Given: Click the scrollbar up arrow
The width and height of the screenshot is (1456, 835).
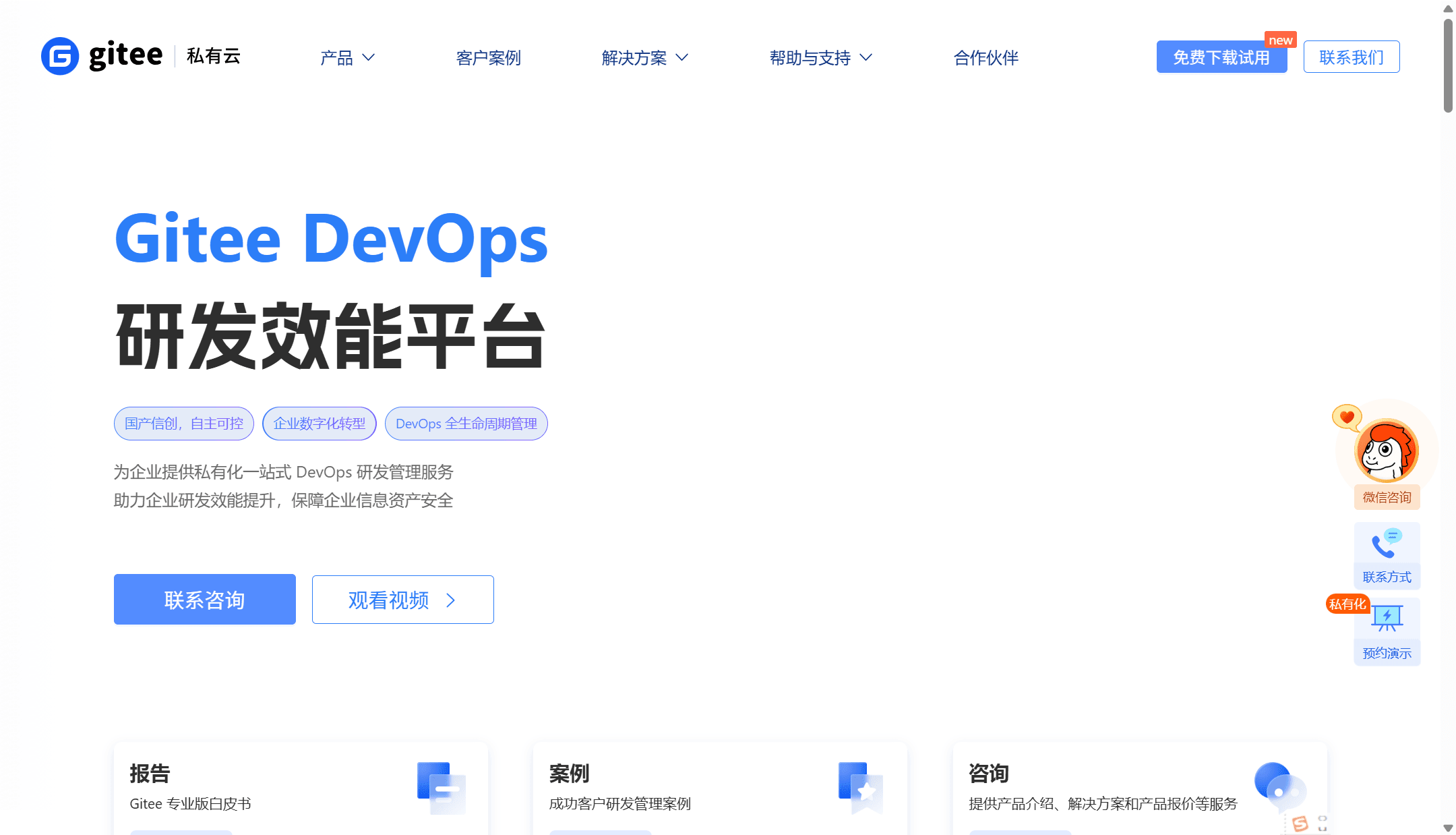Looking at the screenshot, I should (1448, 8).
